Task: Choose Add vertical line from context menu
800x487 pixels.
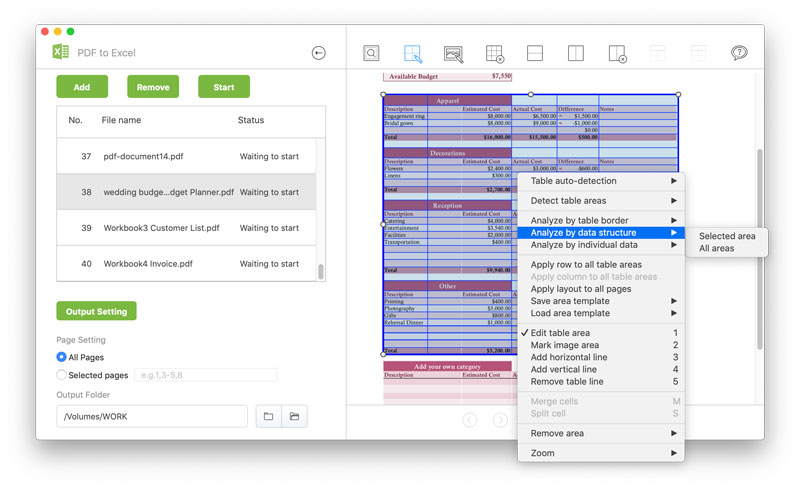Action: tap(601, 369)
